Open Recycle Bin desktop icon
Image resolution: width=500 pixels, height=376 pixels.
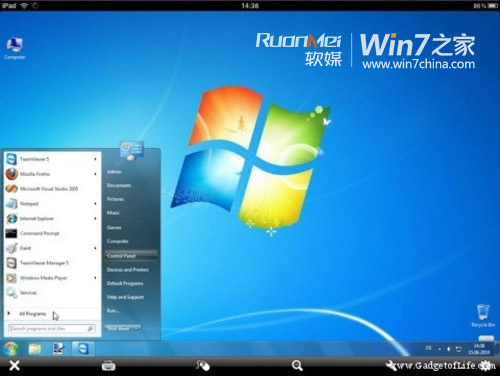click(483, 315)
